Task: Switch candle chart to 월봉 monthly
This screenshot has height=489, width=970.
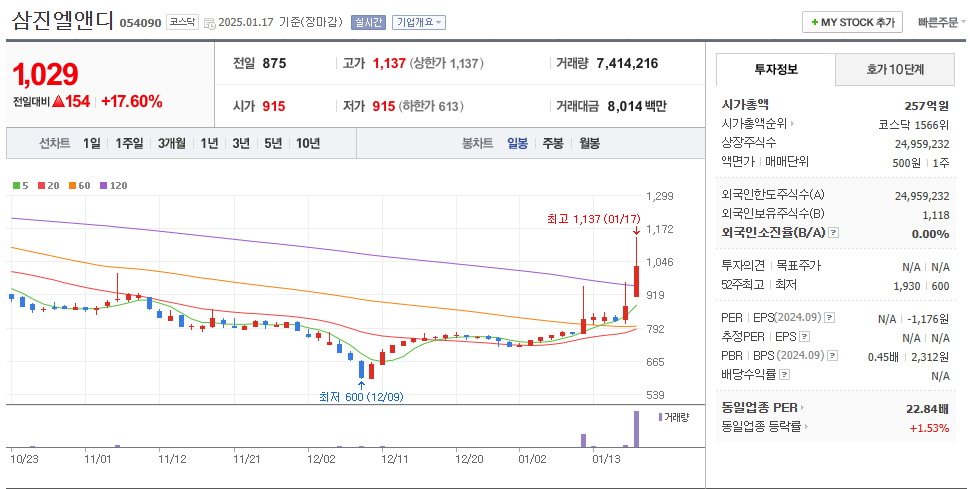Action: [x=589, y=143]
